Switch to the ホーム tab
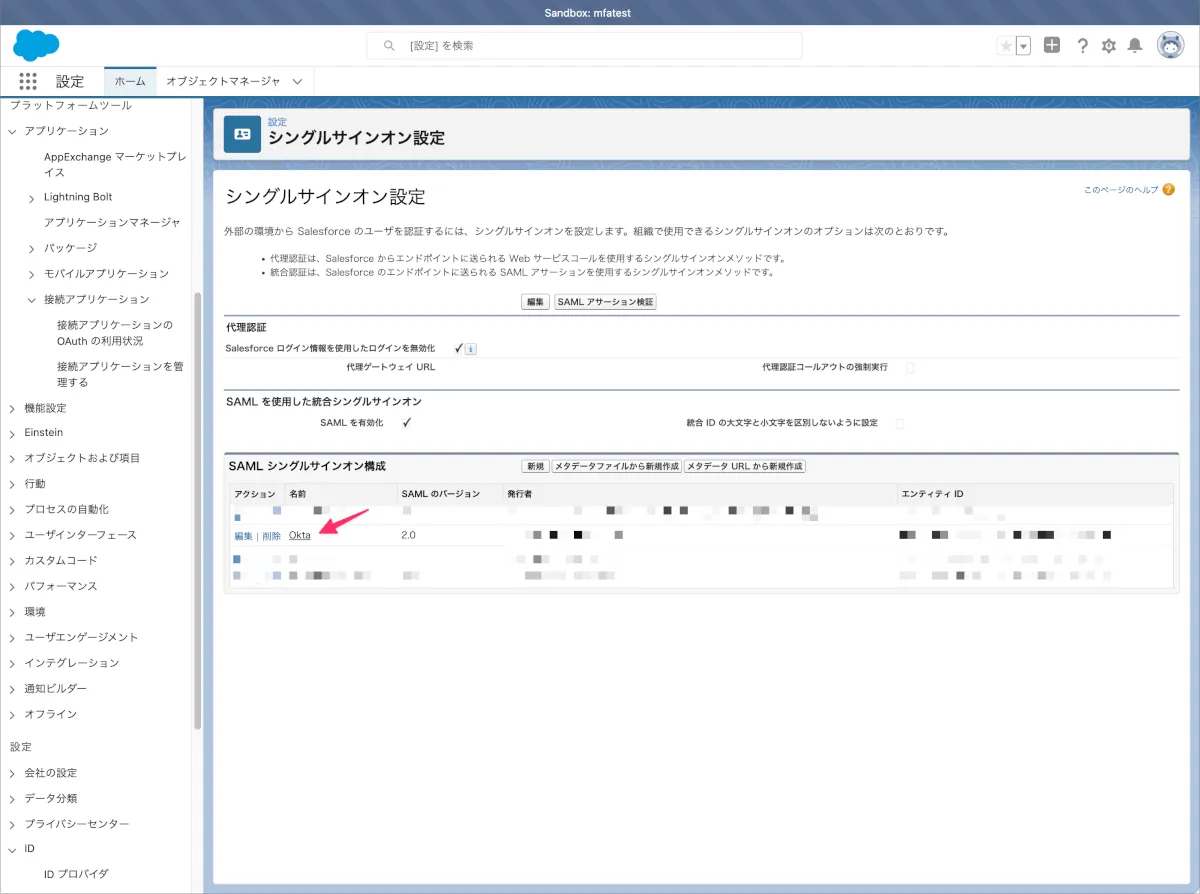The height and width of the screenshot is (894, 1200). [130, 81]
